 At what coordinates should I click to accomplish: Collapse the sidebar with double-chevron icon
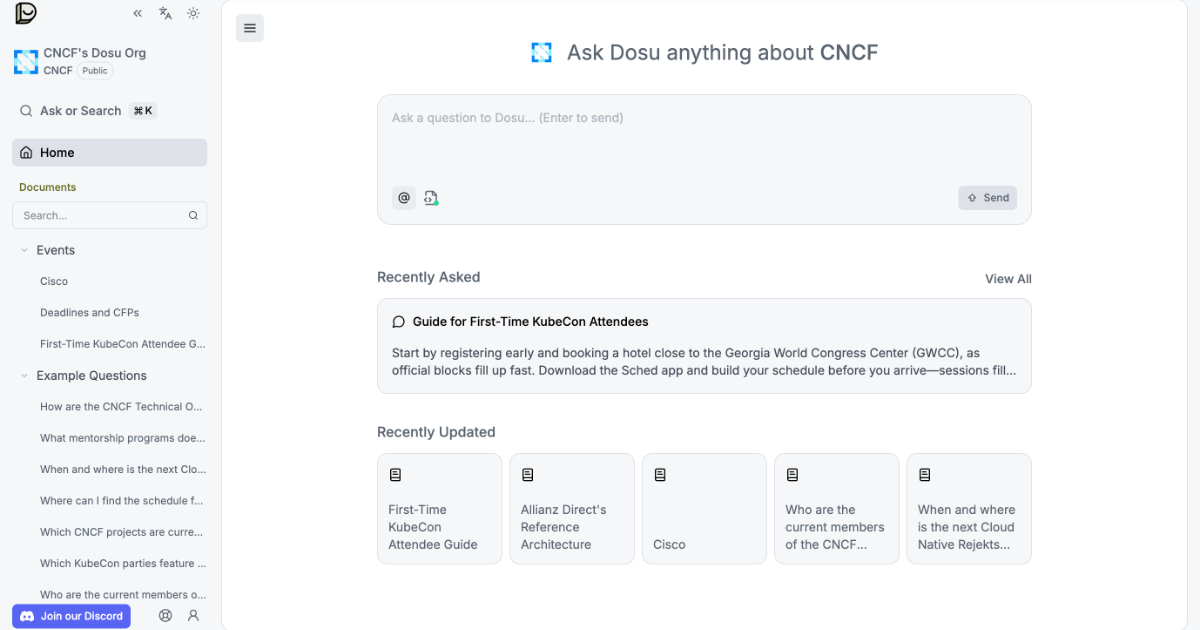[137, 14]
